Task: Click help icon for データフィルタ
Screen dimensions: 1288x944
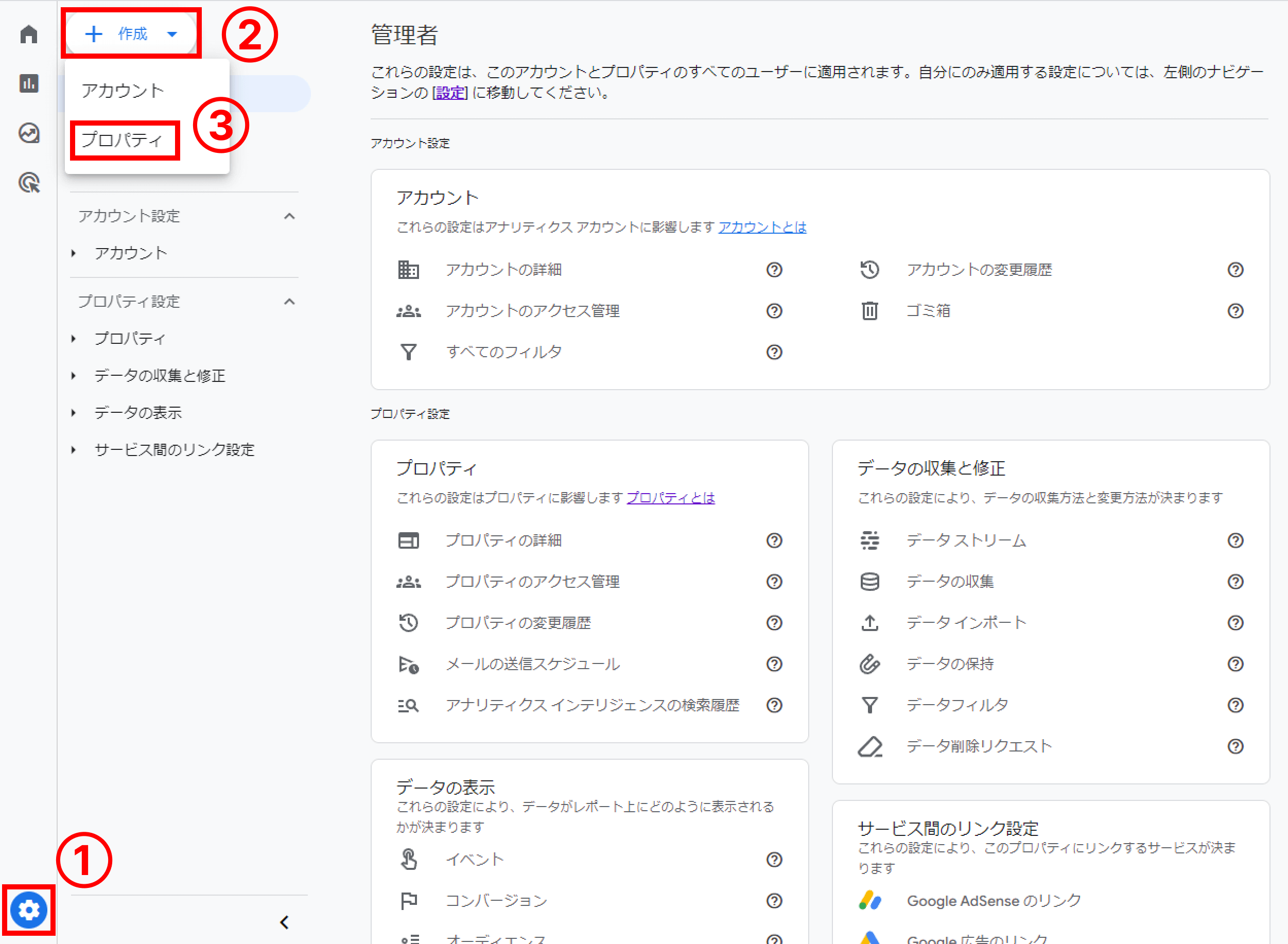Action: tap(1235, 705)
